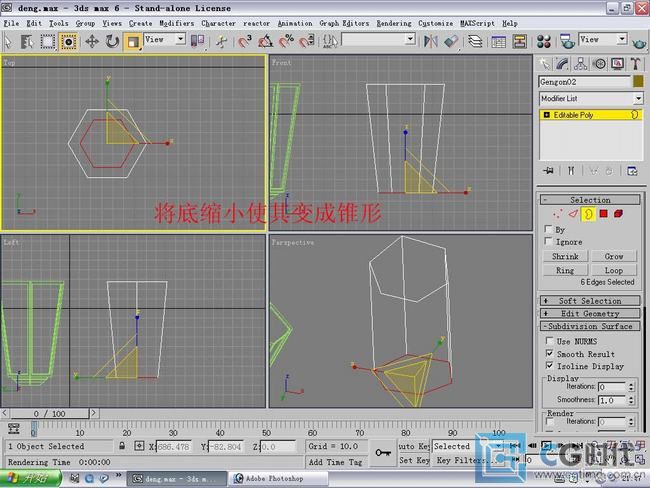Screen dimensions: 650x488
Task: Click the Shrink selection button
Action: 565,256
